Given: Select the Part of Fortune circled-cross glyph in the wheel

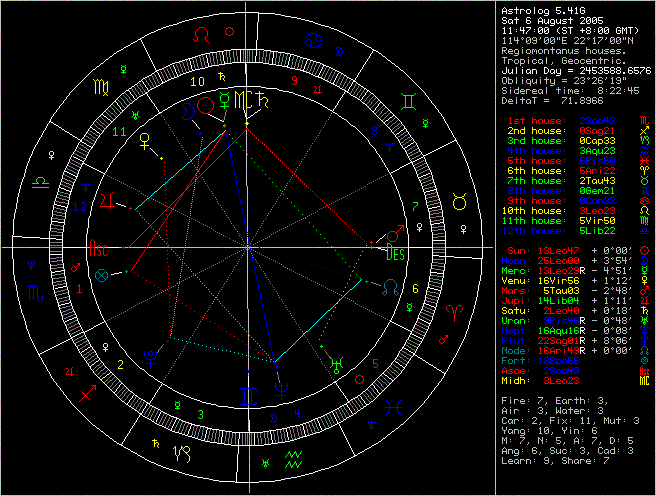Looking at the screenshot, I should (99, 273).
